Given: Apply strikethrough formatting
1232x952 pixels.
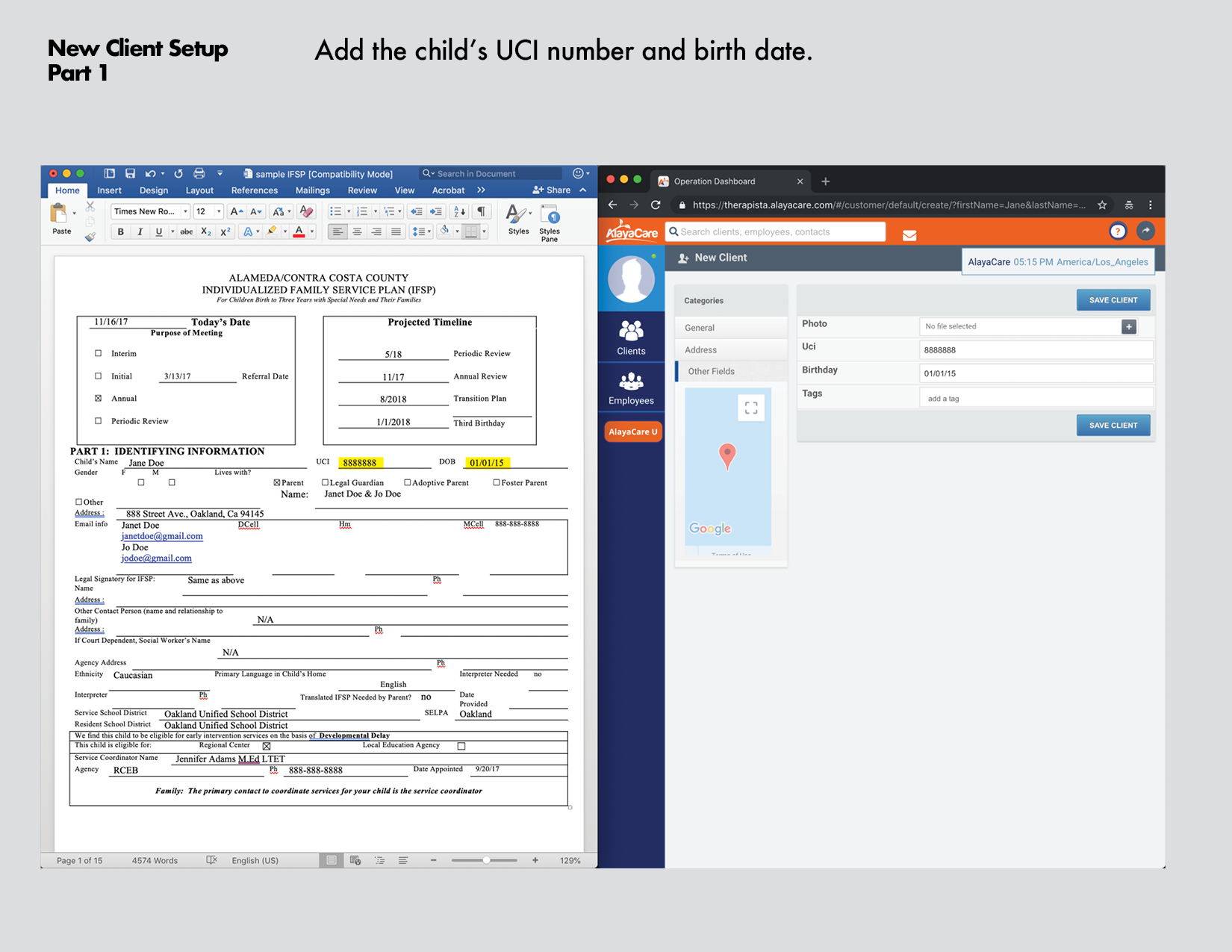Looking at the screenshot, I should coord(187,231).
